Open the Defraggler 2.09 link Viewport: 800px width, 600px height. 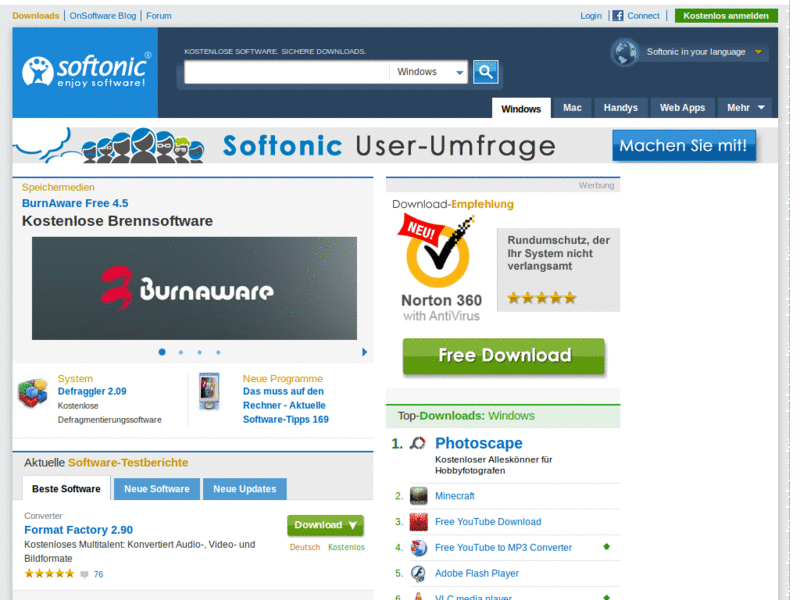click(x=92, y=391)
